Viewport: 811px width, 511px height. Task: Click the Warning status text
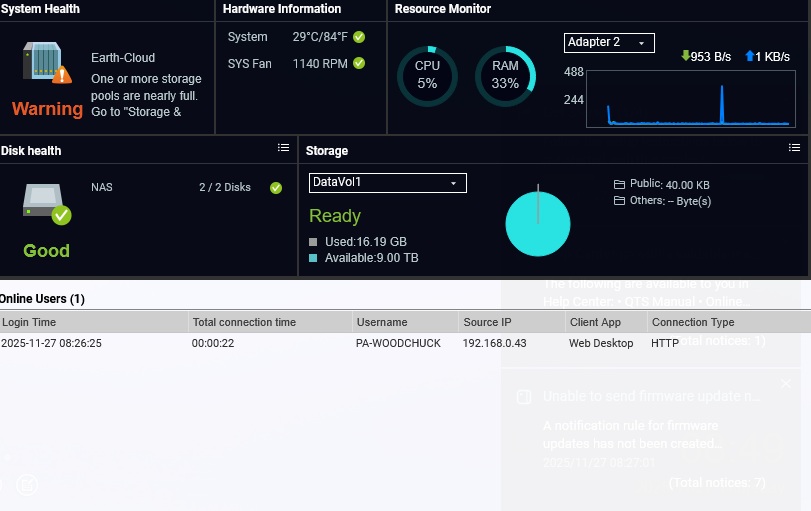pos(47,109)
